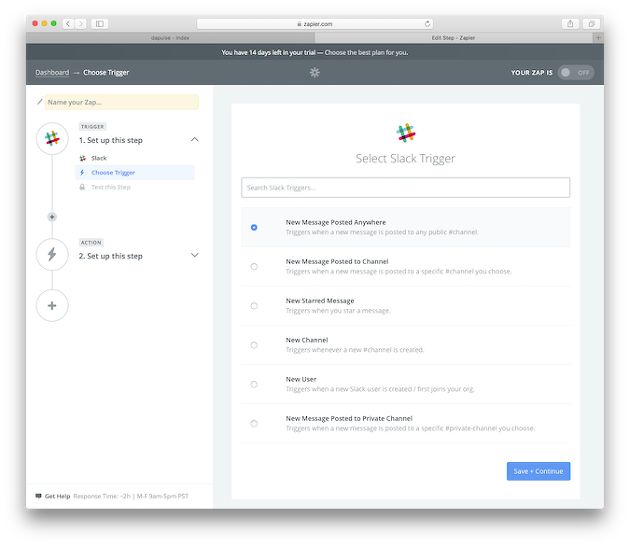Screen dimensions: 630x546
Task: Click the Choose Trigger breadcrumb text
Action: tap(106, 72)
